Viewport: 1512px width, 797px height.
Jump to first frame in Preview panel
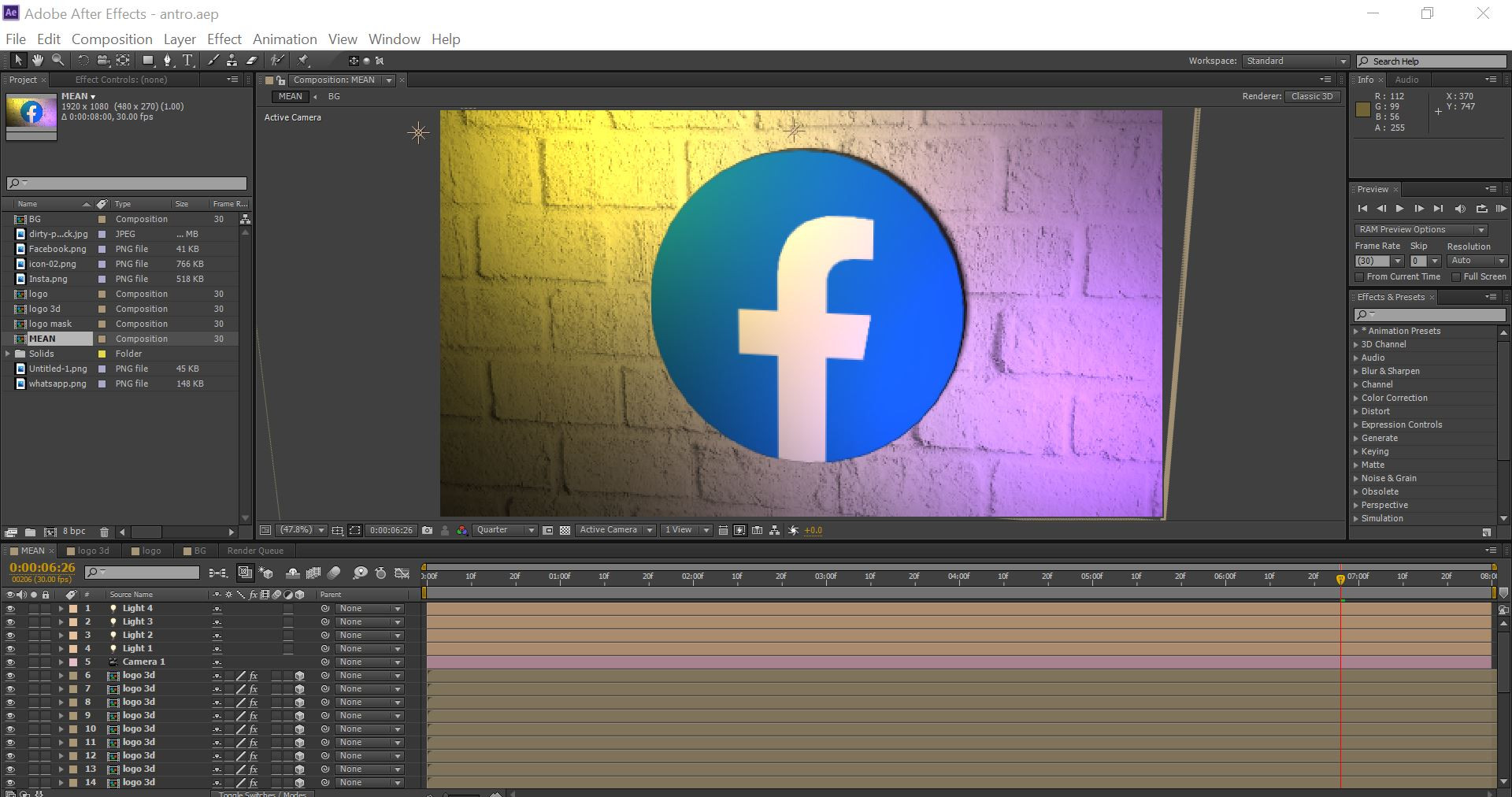pyautogui.click(x=1362, y=209)
